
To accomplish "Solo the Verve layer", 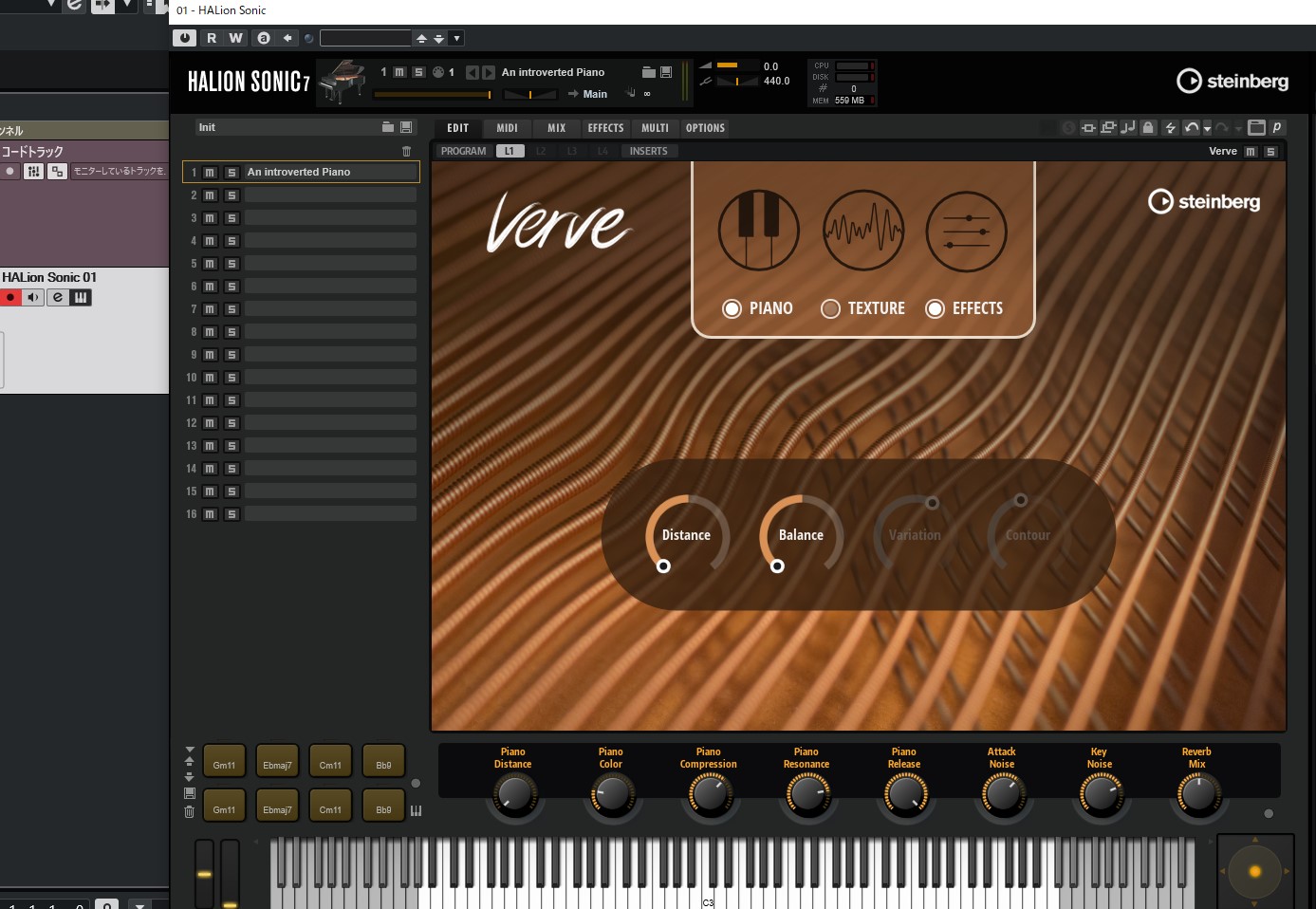I will [1270, 152].
